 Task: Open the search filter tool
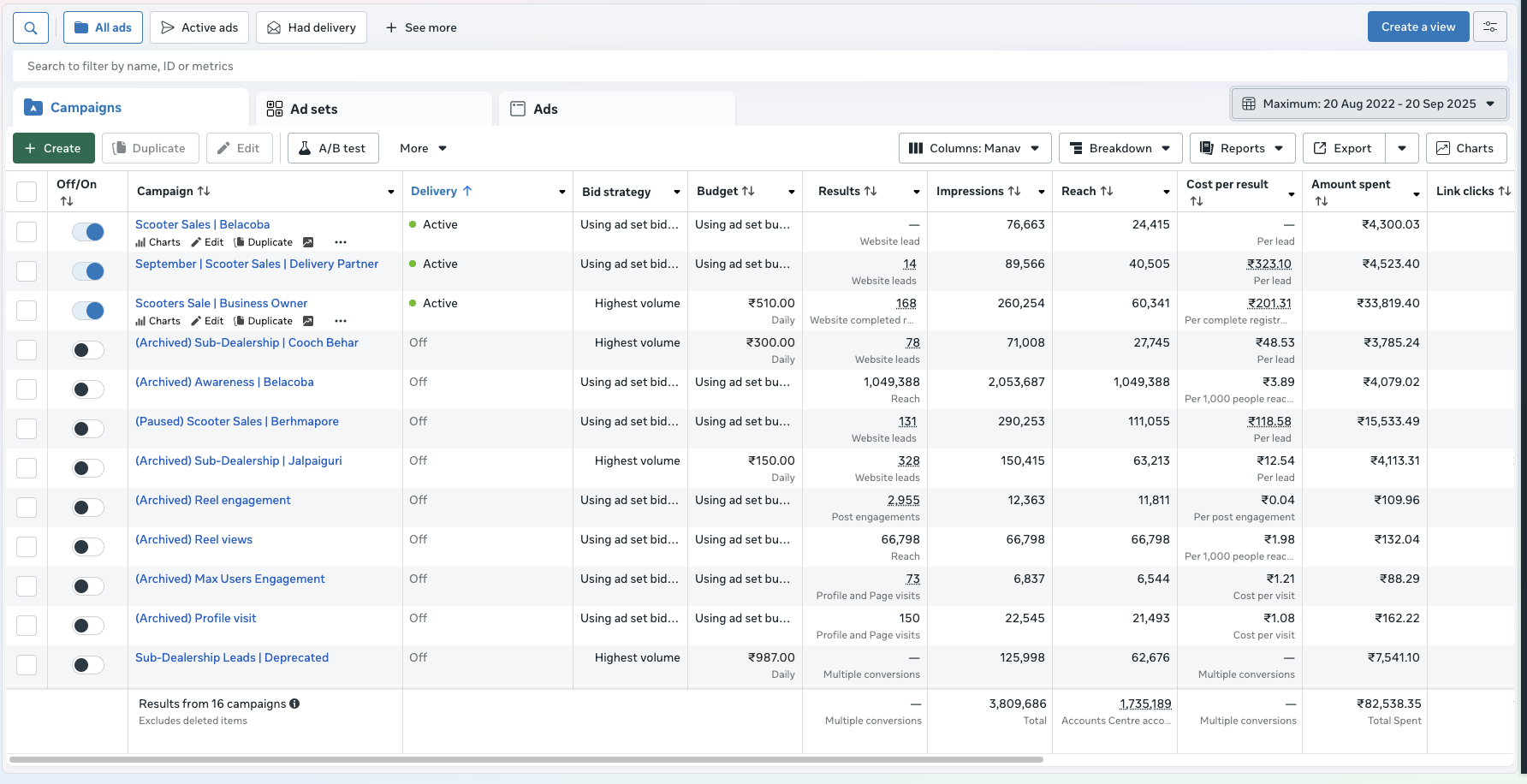click(x=31, y=27)
